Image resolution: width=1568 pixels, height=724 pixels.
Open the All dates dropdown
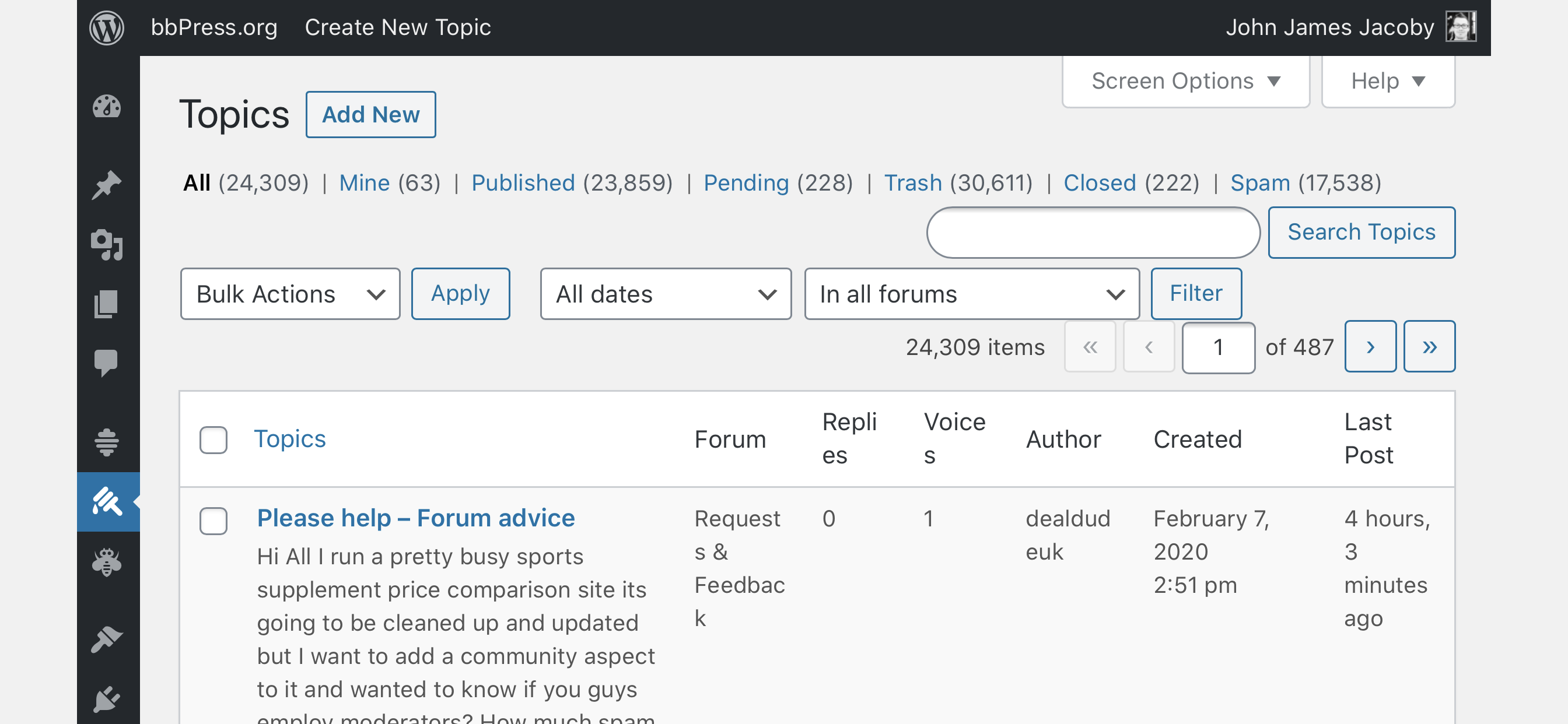(666, 294)
